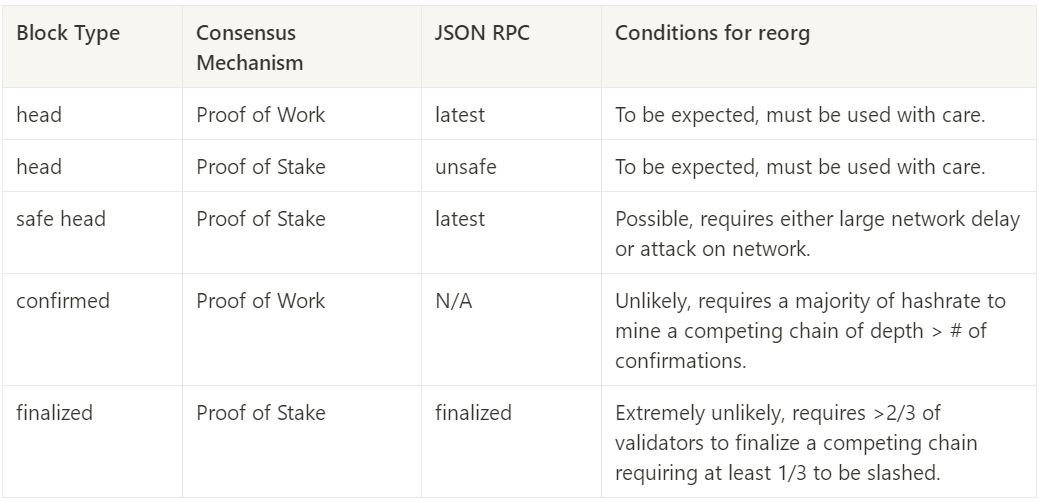Click the reorg condition starting with "Possible"
The image size is (1039, 502).
pyautogui.click(x=817, y=233)
